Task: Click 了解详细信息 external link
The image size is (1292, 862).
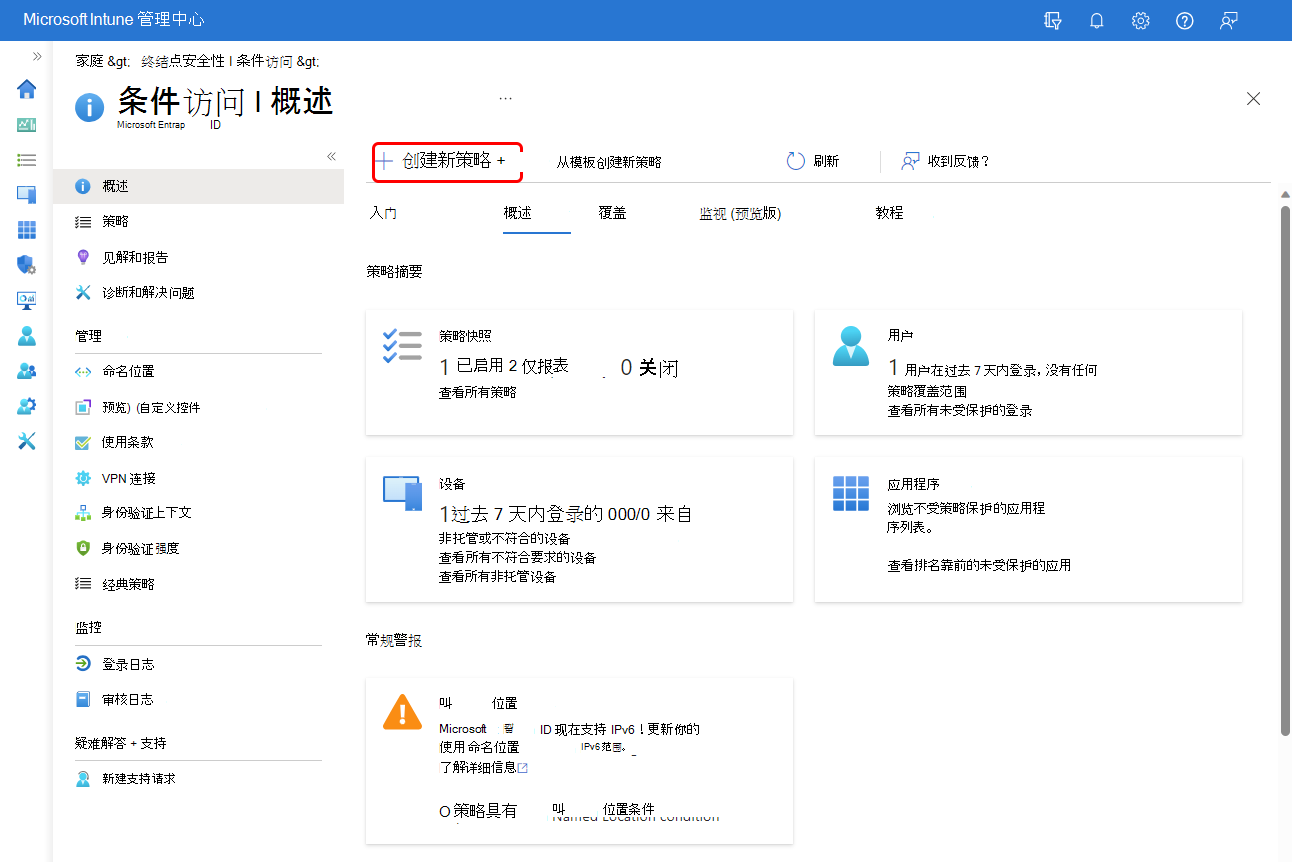Action: pyautogui.click(x=484, y=767)
